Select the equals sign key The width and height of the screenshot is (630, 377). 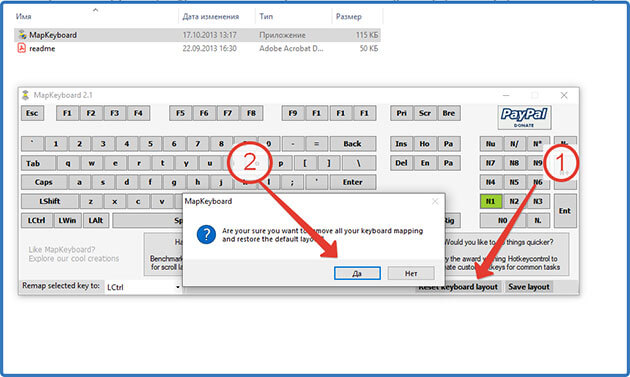click(x=317, y=144)
